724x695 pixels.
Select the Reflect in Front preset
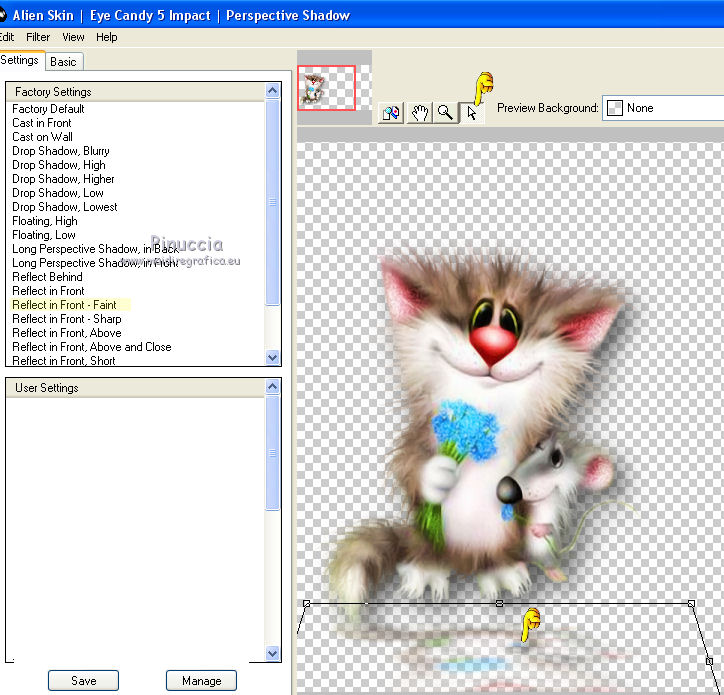click(48, 290)
